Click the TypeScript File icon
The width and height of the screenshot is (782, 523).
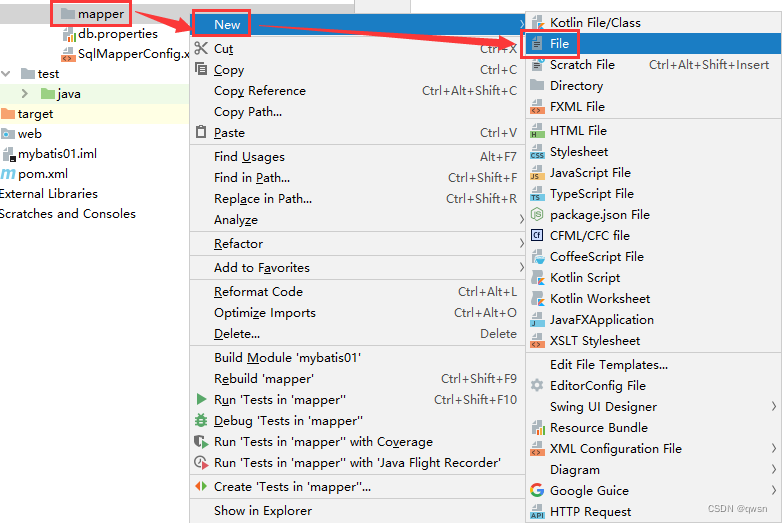point(537,193)
